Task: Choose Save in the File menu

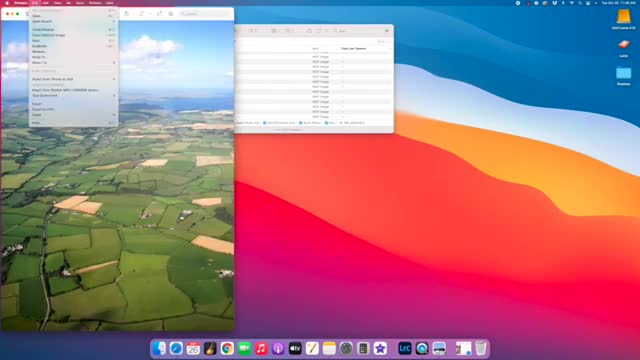Action: pyautogui.click(x=73, y=41)
